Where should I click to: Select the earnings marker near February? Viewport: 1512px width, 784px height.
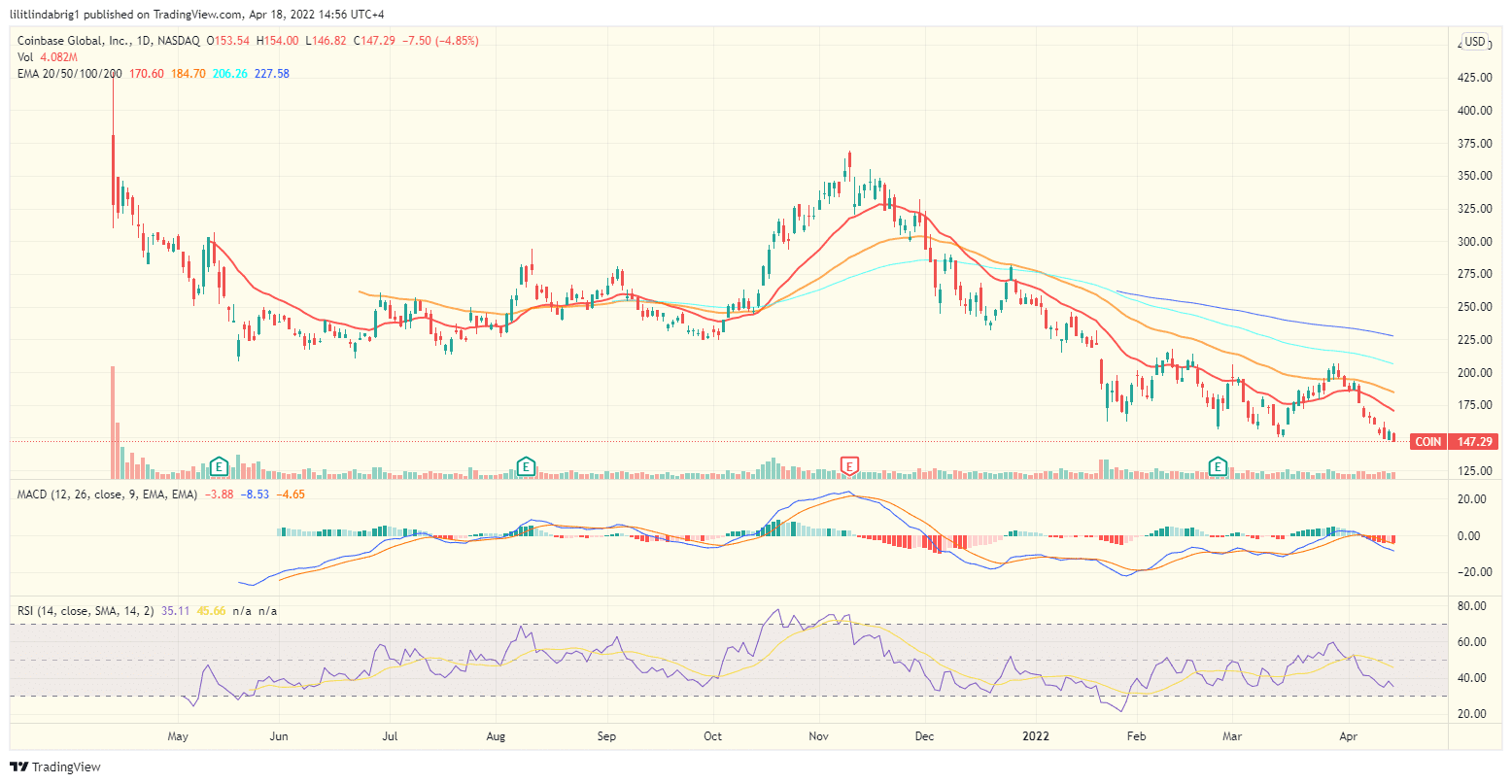tap(1217, 467)
